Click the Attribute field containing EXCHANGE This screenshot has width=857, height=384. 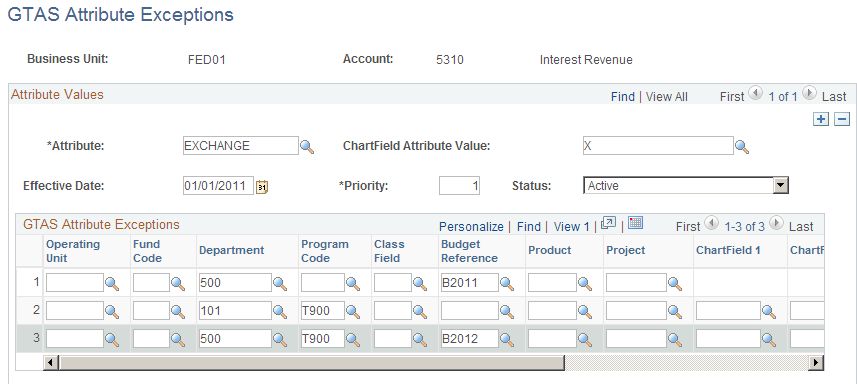[x=241, y=146]
